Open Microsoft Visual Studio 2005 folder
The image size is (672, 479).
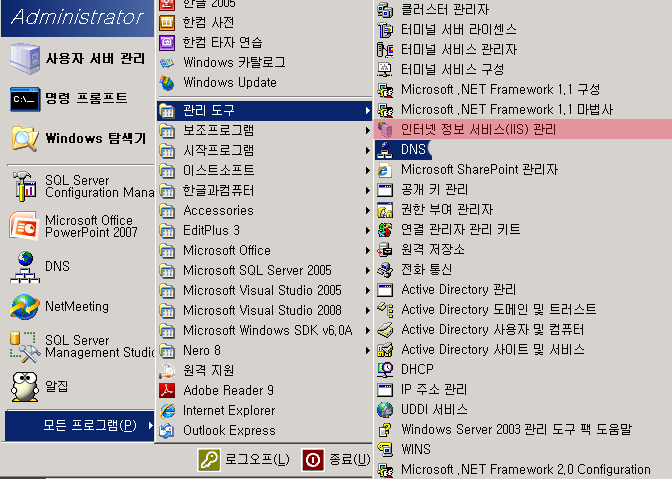pyautogui.click(x=264, y=290)
